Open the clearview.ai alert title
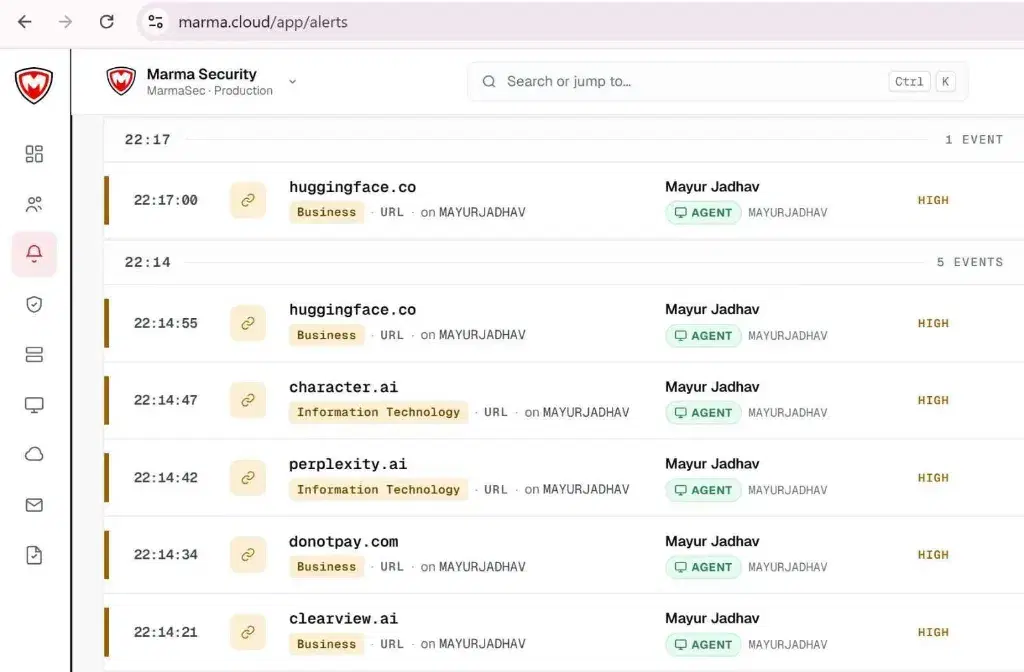This screenshot has width=1024, height=672. click(344, 618)
